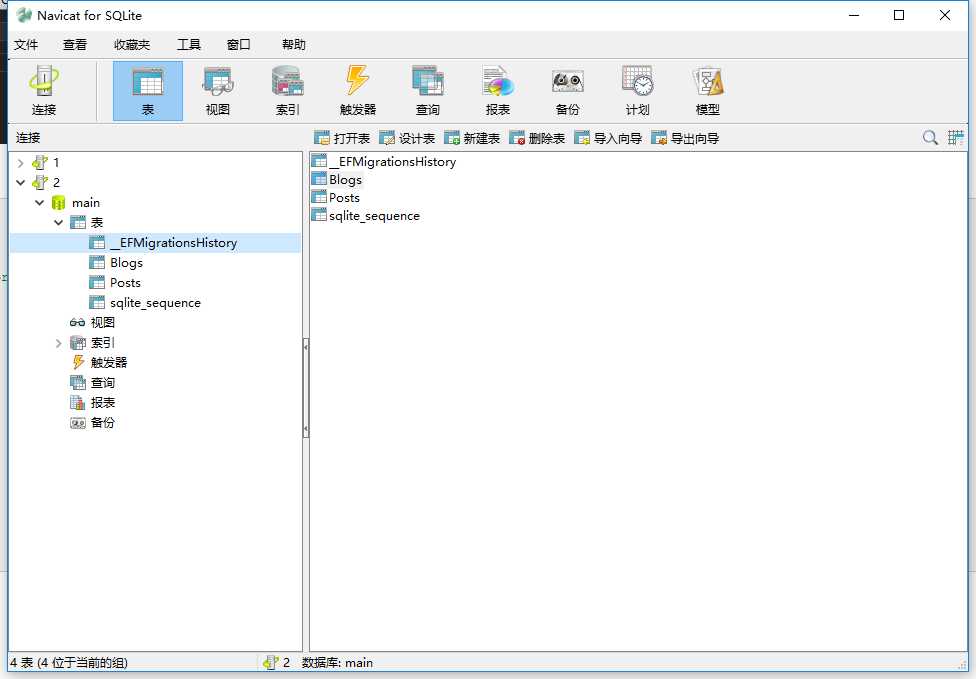Select 触发器 tree node with lightning icon

pyautogui.click(x=99, y=363)
